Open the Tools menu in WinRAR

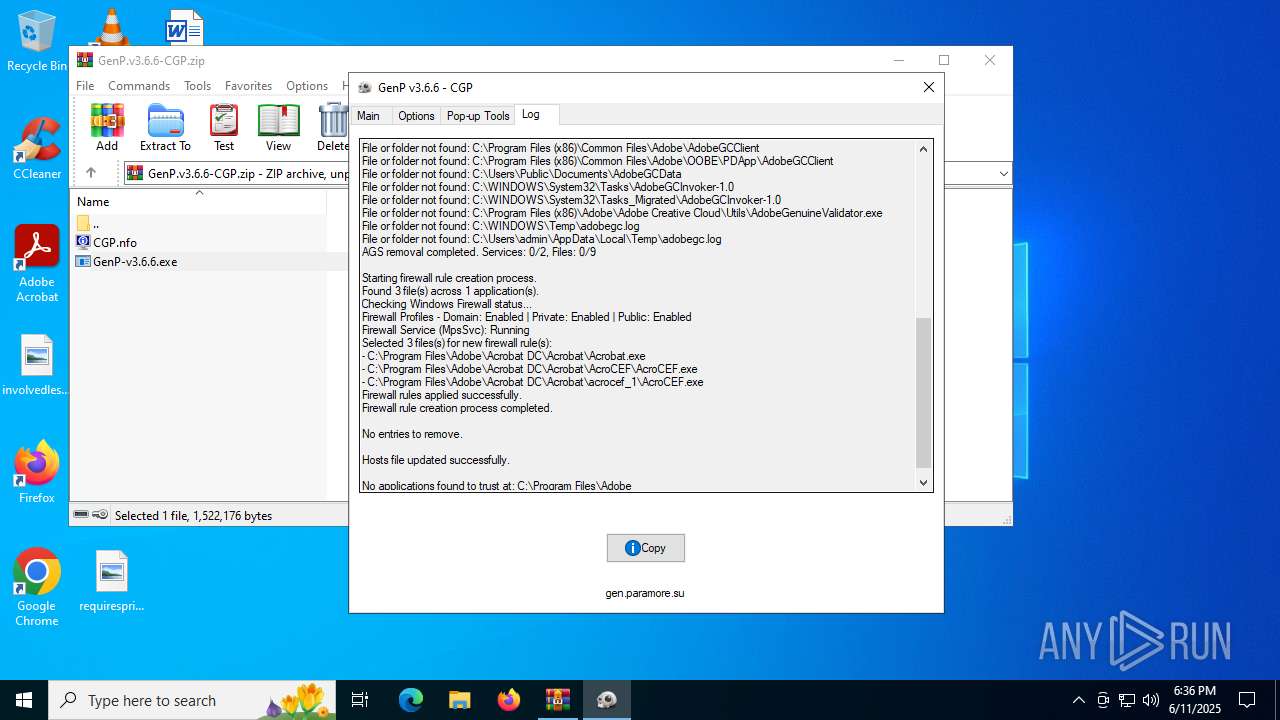(197, 86)
